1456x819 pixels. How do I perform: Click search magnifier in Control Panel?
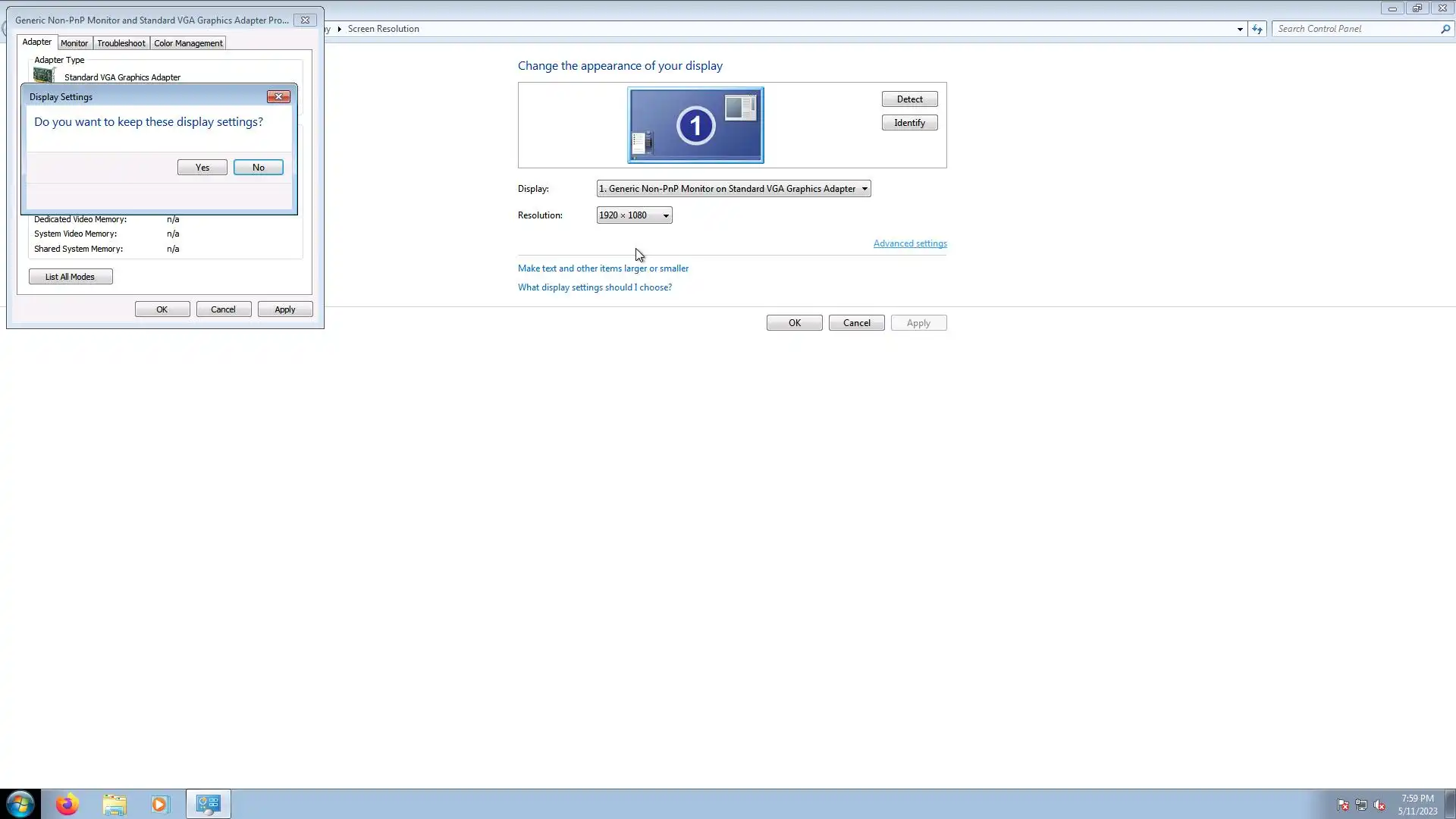tap(1445, 29)
